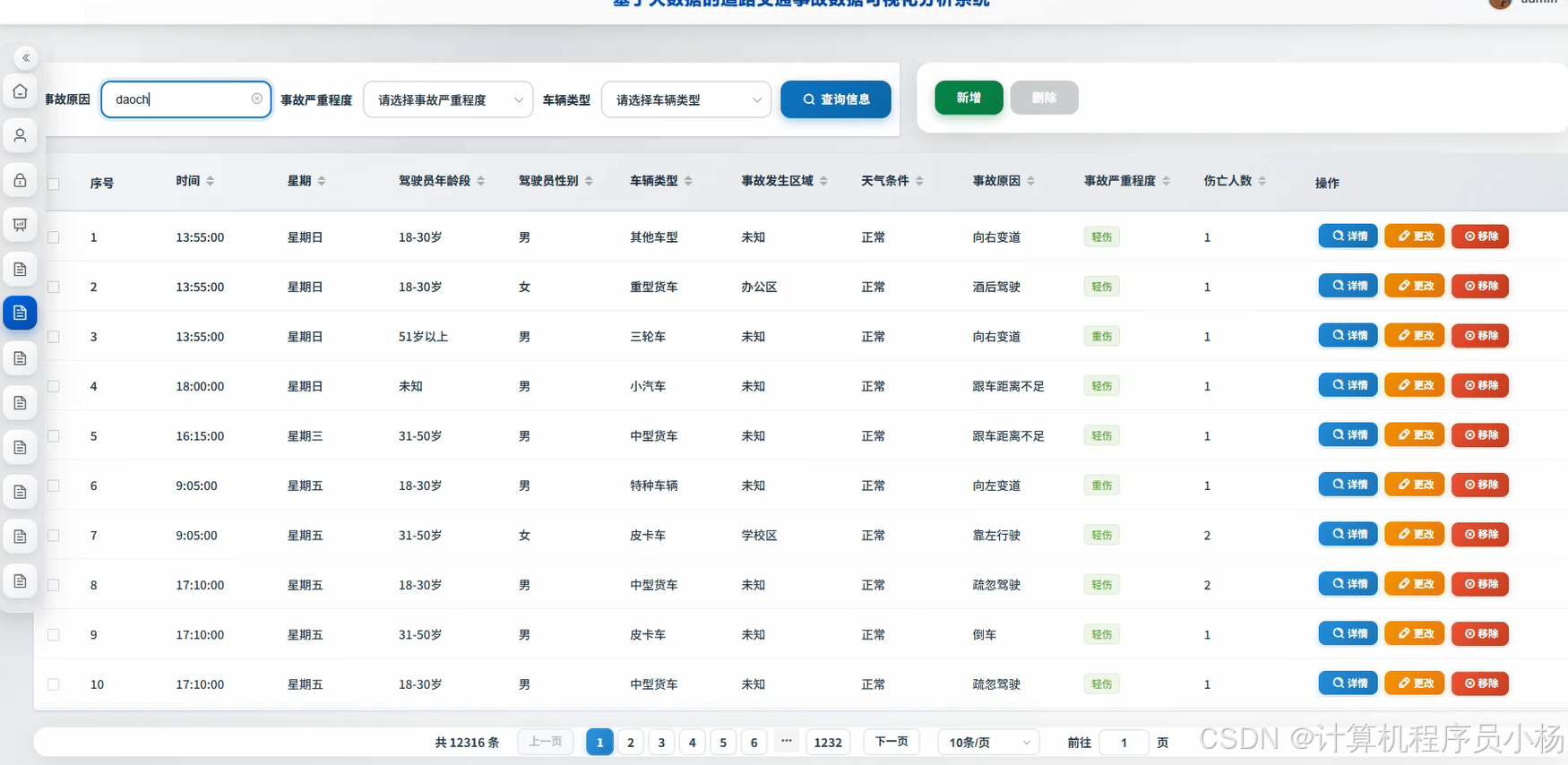The width and height of the screenshot is (1568, 765).
Task: Go to page 4 in pagination
Action: 692,743
